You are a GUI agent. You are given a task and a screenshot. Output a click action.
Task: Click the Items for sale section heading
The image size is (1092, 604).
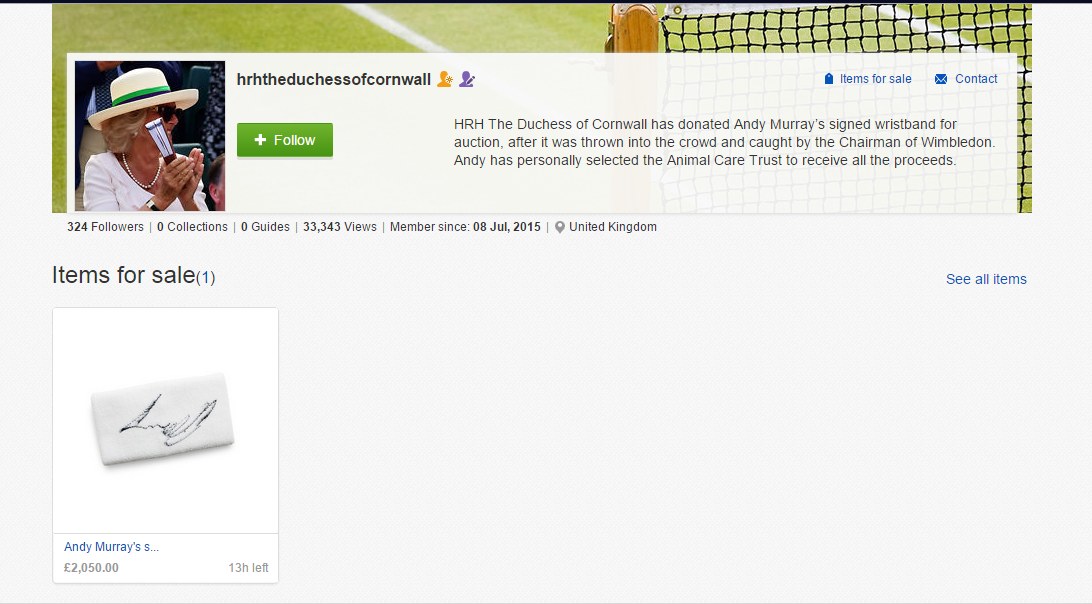(x=134, y=275)
